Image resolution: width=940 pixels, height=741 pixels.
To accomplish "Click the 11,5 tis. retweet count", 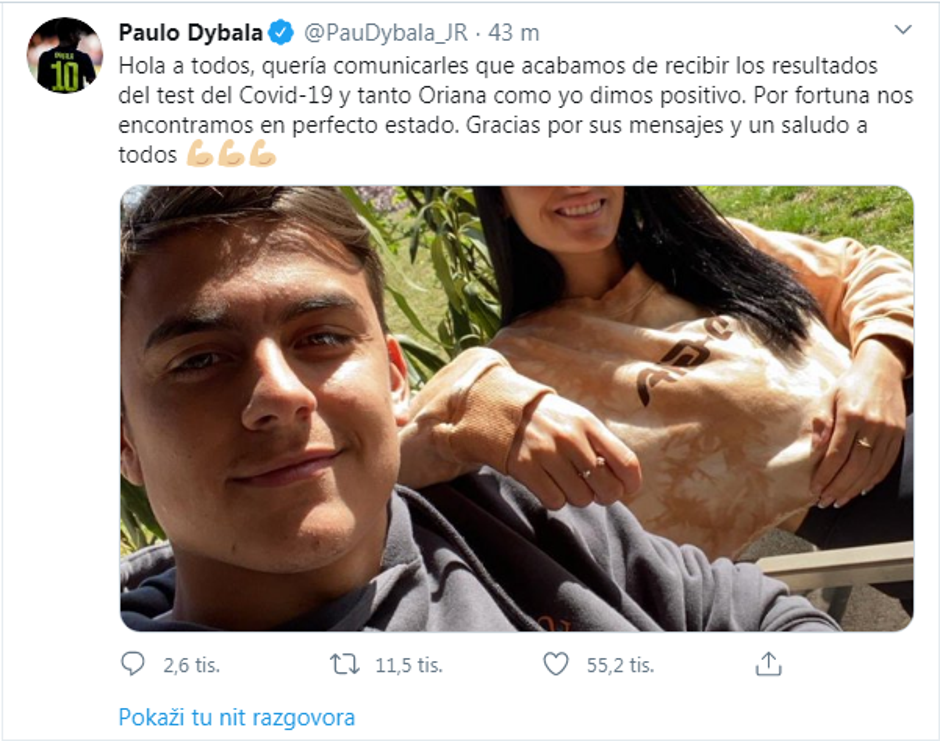I will click(409, 665).
